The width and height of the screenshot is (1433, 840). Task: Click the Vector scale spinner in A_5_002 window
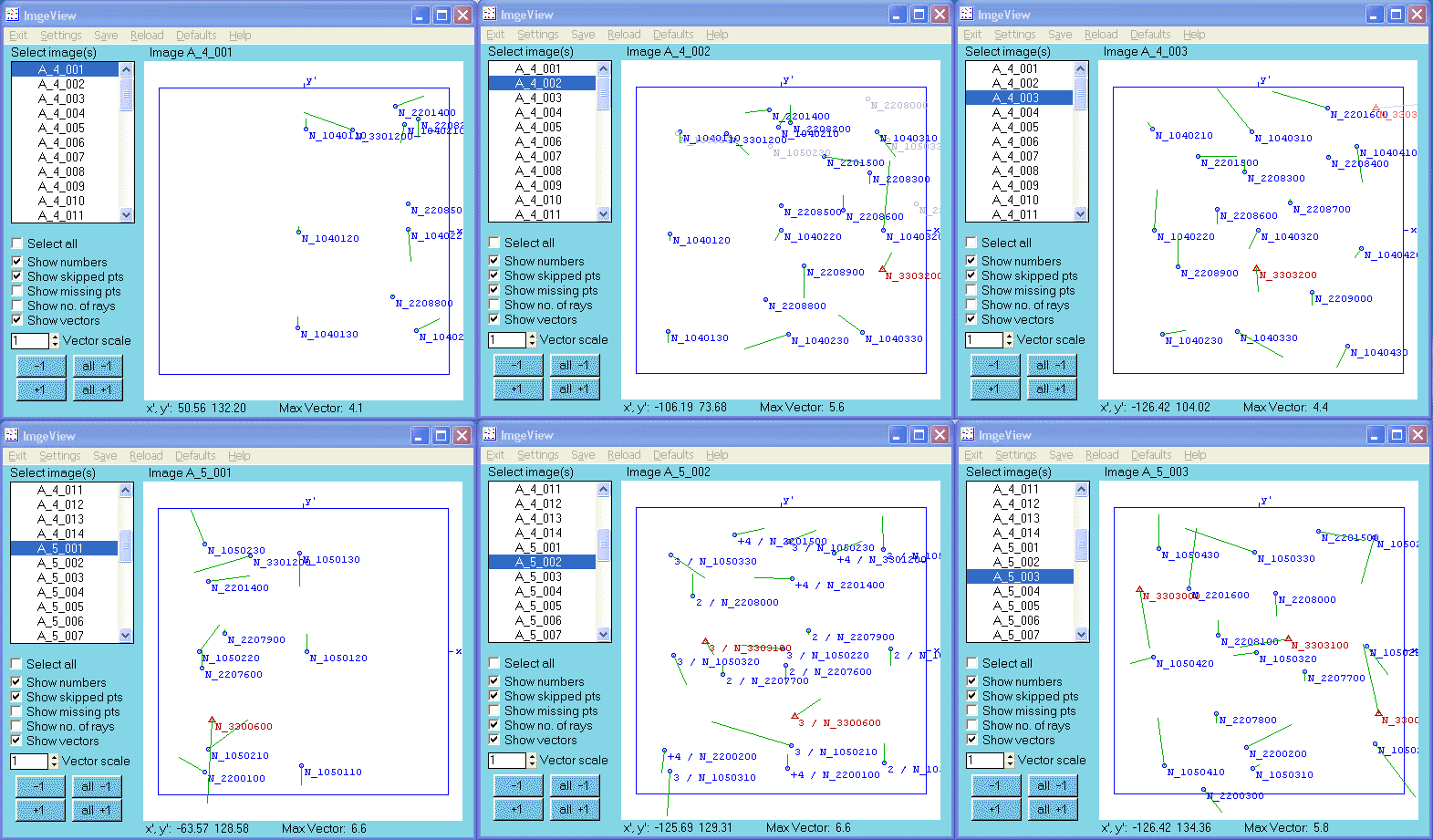pos(532,761)
